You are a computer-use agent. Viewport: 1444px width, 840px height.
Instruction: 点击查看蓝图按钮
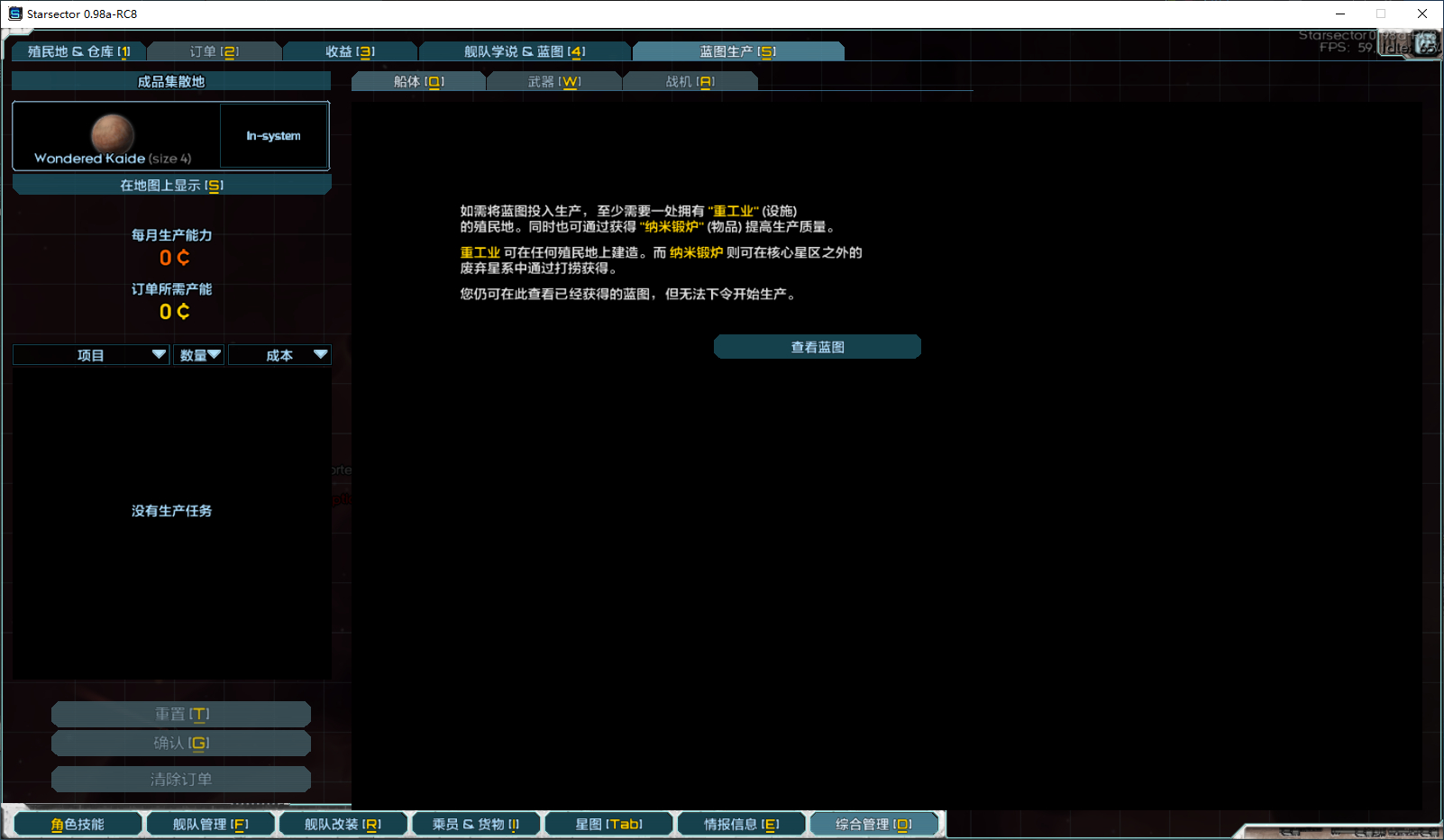pos(817,346)
